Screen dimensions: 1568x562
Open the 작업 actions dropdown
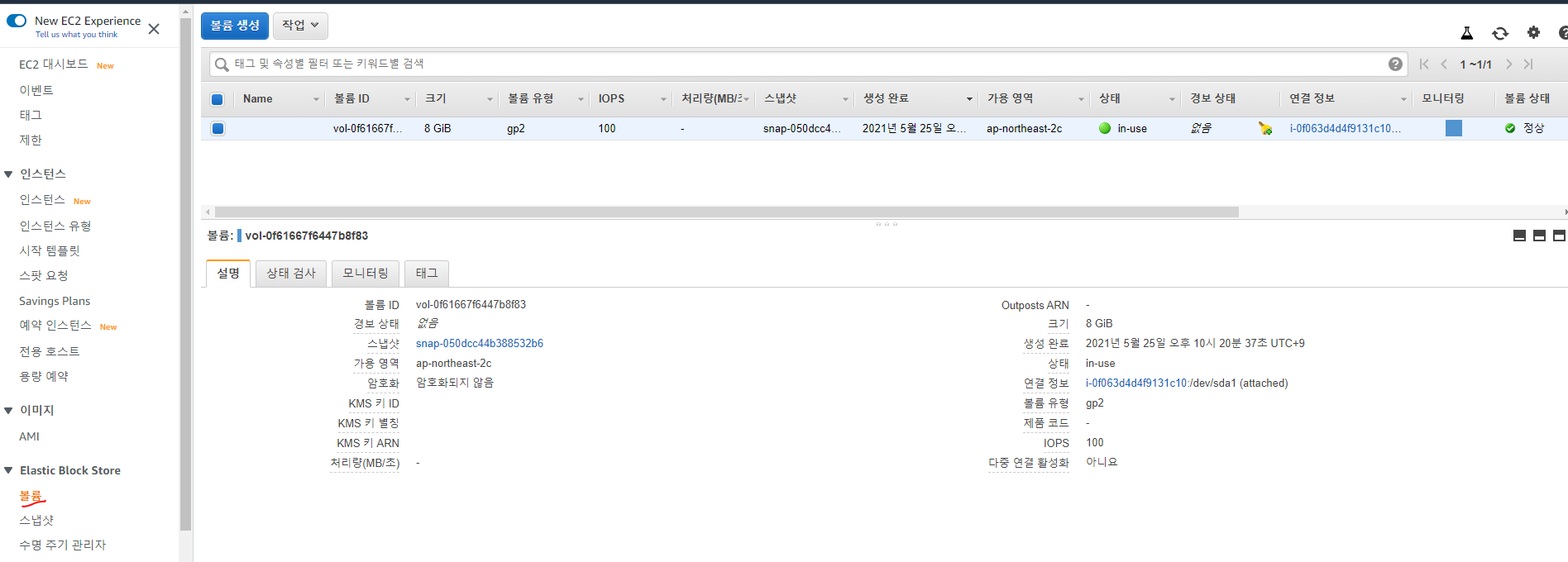coord(300,26)
